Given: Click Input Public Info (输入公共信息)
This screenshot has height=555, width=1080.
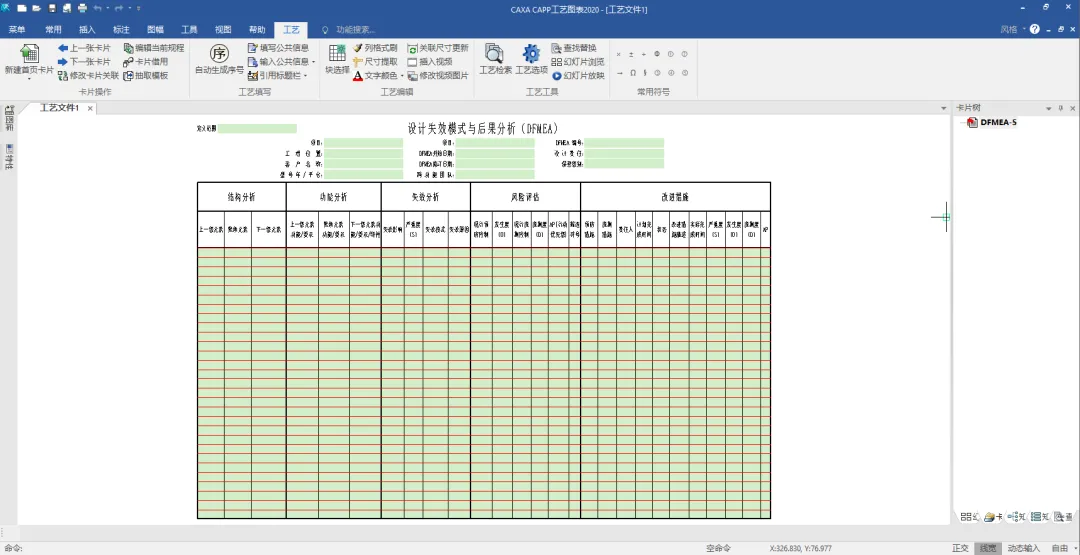Looking at the screenshot, I should coord(278,62).
